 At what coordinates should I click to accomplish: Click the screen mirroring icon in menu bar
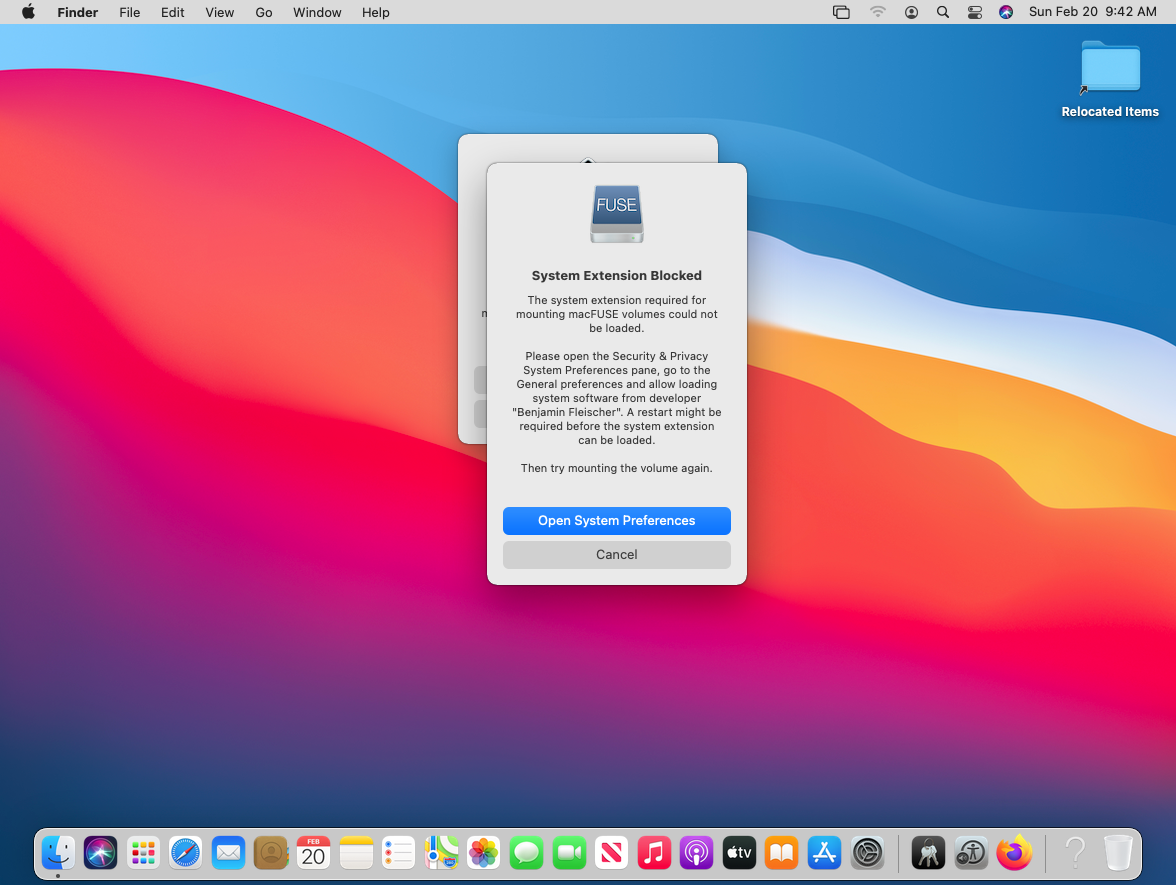[x=842, y=12]
